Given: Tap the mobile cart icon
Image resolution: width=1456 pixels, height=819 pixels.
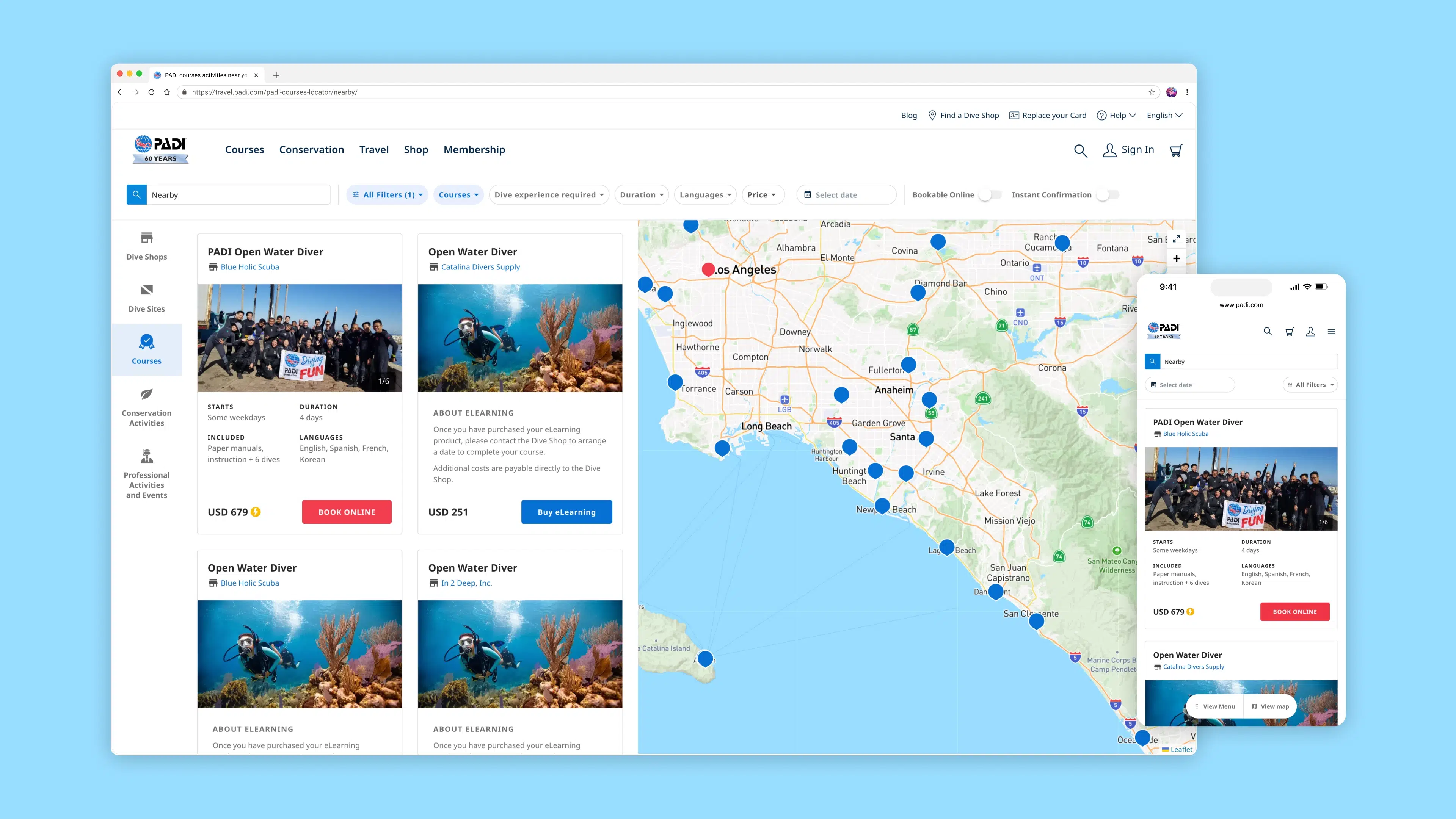Looking at the screenshot, I should tap(1289, 332).
